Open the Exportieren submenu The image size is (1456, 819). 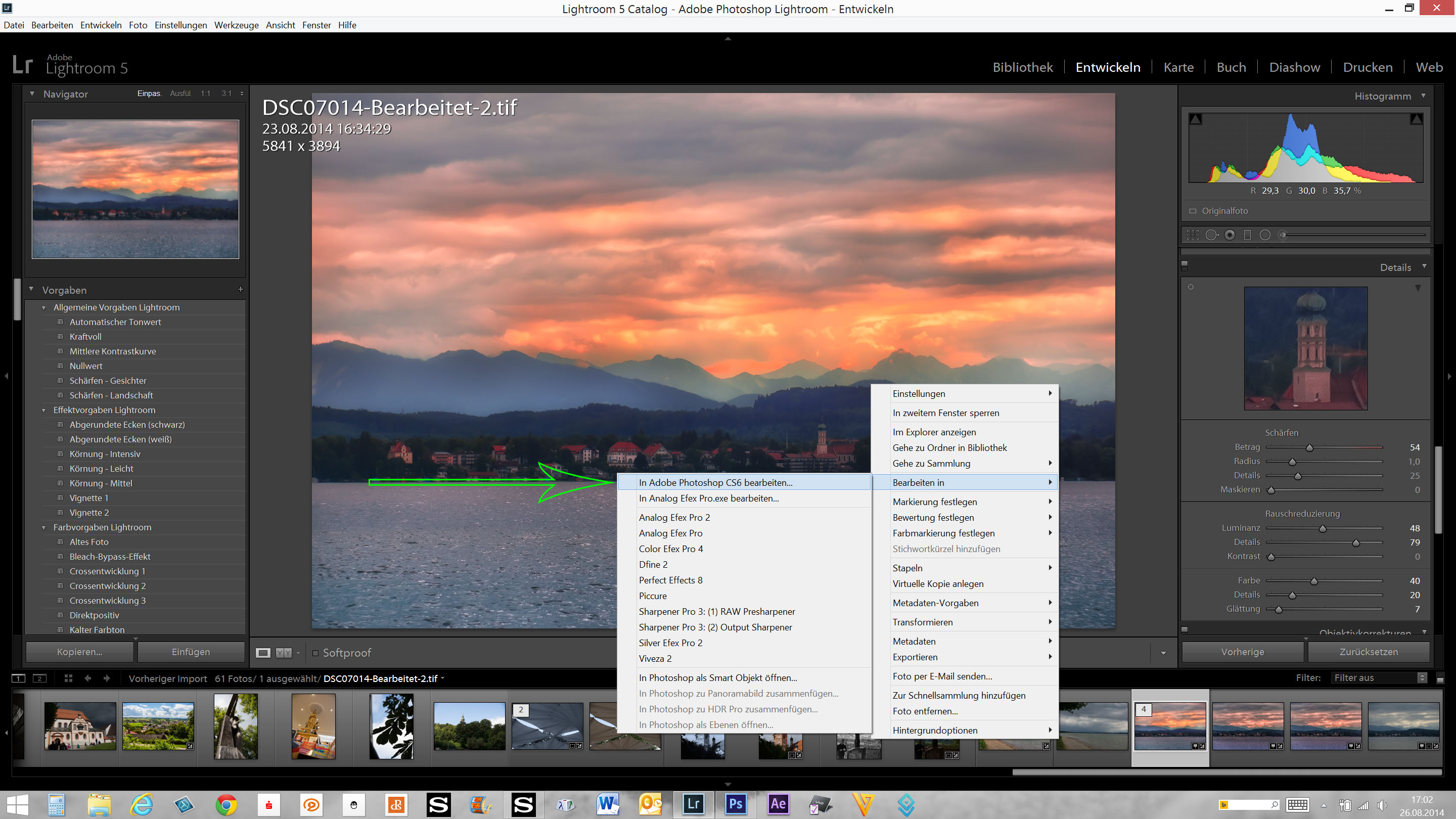[966, 657]
